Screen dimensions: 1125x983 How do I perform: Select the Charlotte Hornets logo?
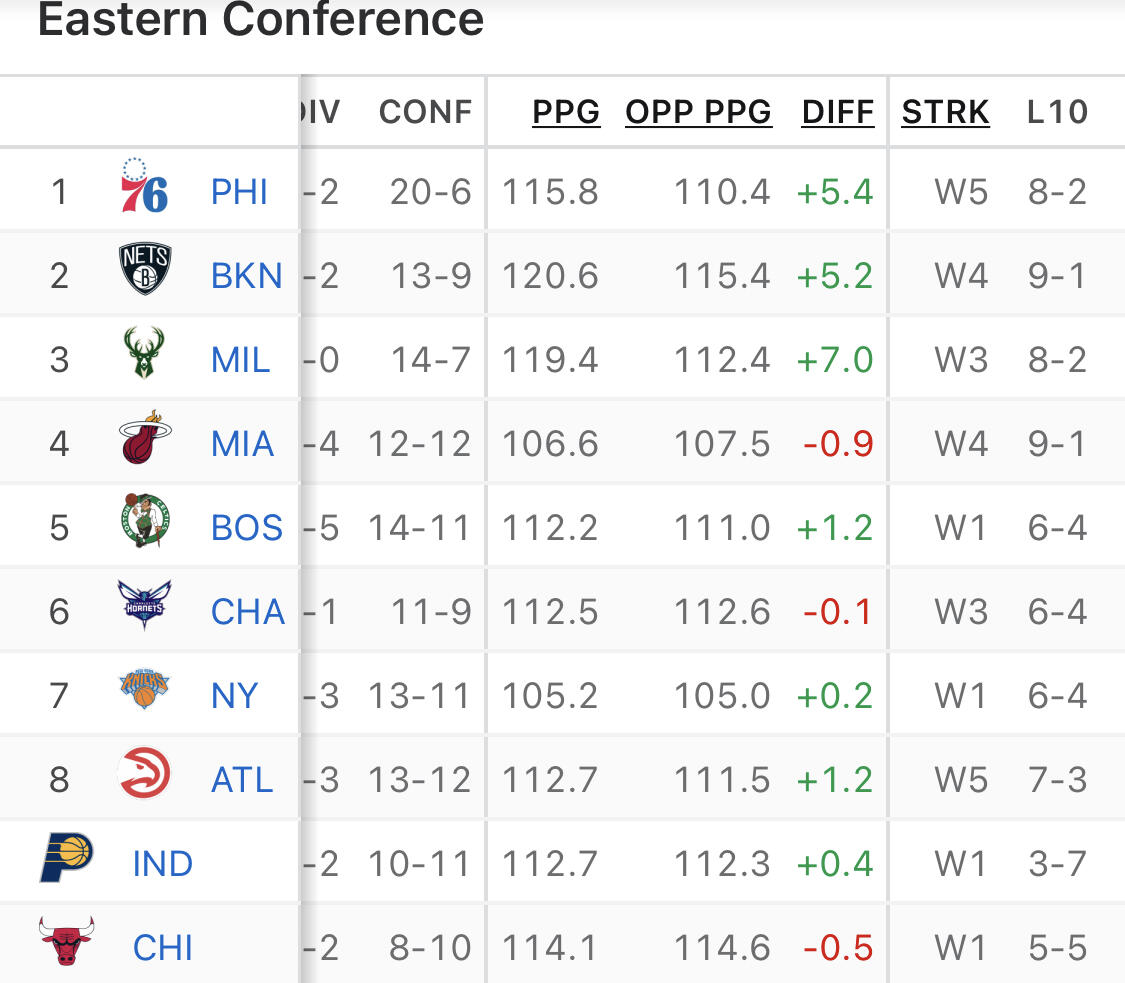pyautogui.click(x=144, y=605)
